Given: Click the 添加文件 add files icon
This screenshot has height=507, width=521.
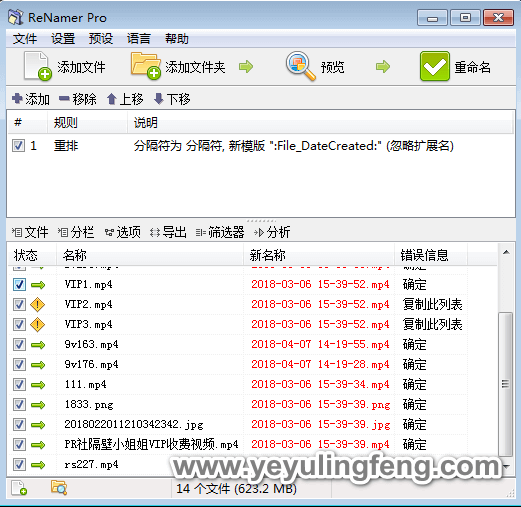Looking at the screenshot, I should tap(37, 66).
